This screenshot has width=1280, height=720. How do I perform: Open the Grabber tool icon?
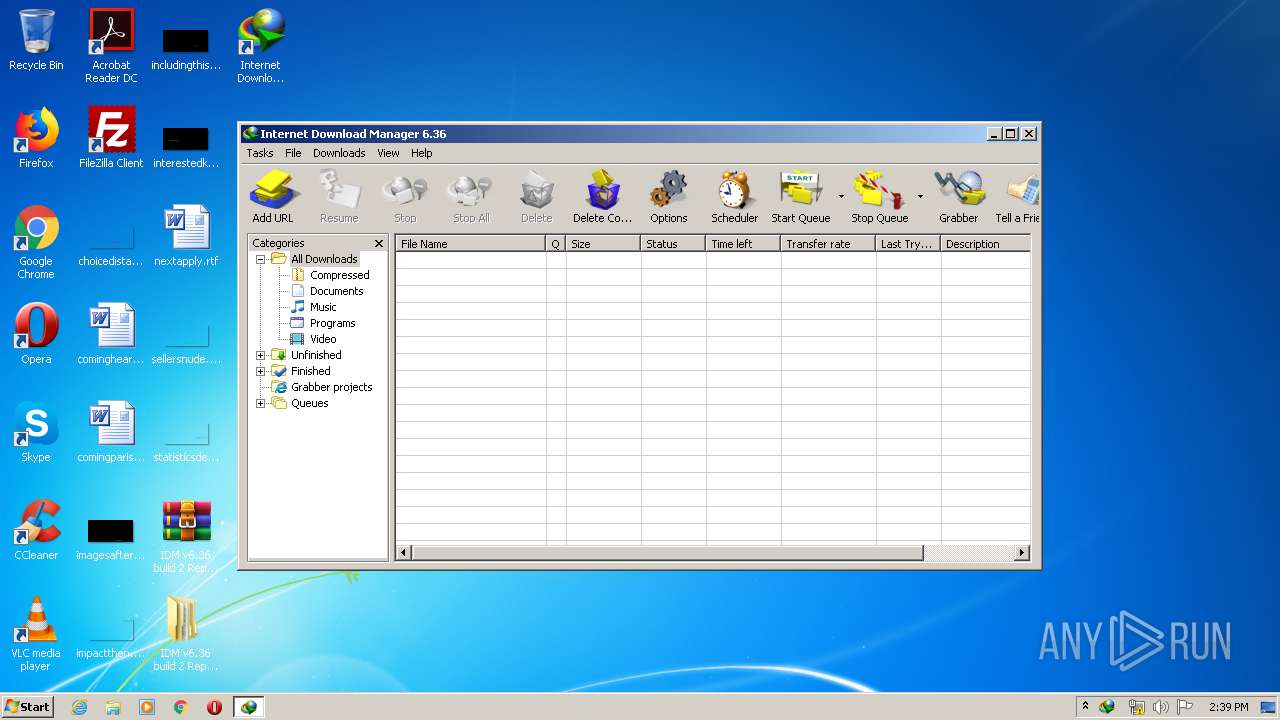(x=958, y=197)
